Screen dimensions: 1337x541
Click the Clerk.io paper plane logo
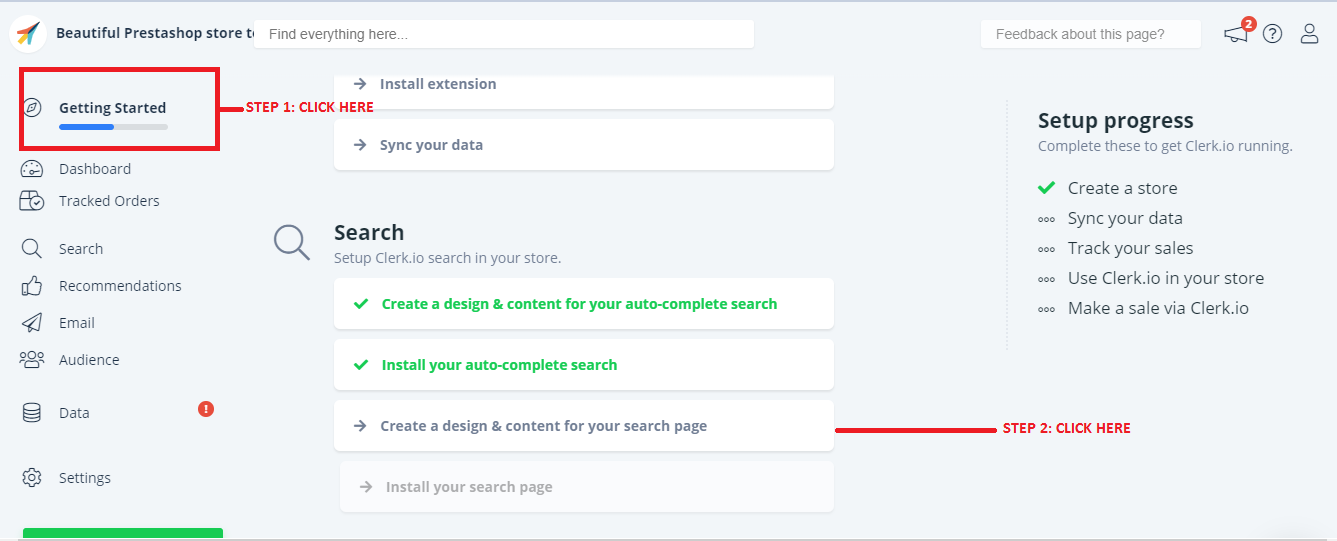[28, 34]
